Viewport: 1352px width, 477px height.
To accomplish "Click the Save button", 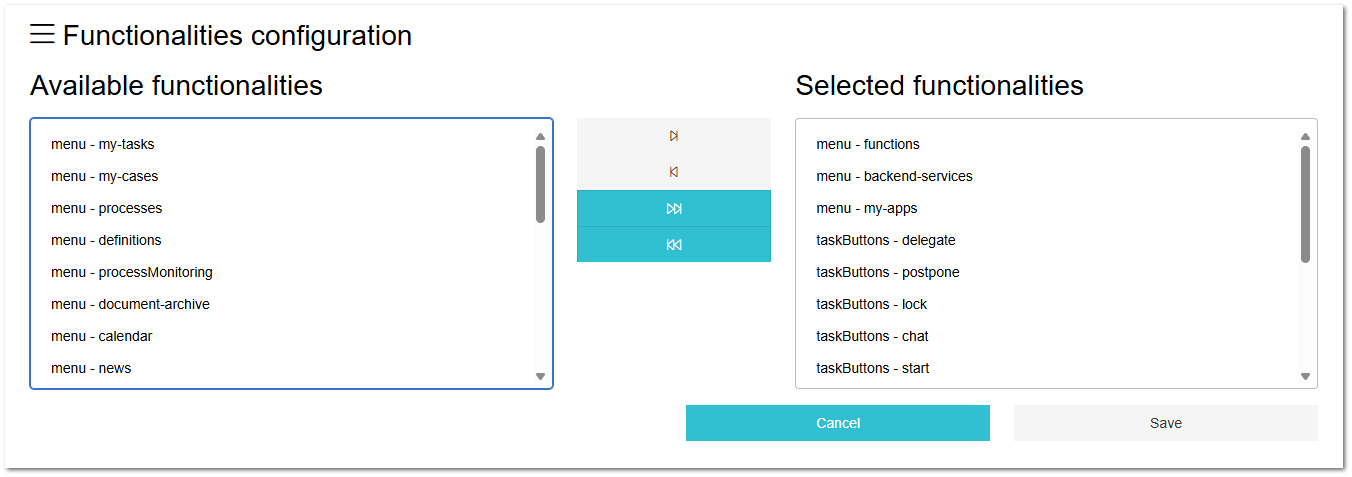I will 1166,423.
